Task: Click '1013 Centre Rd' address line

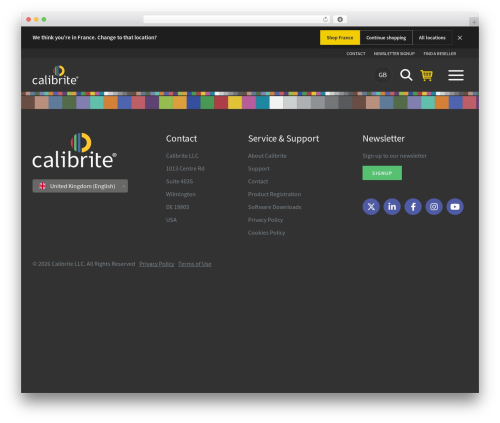Action: (x=185, y=169)
